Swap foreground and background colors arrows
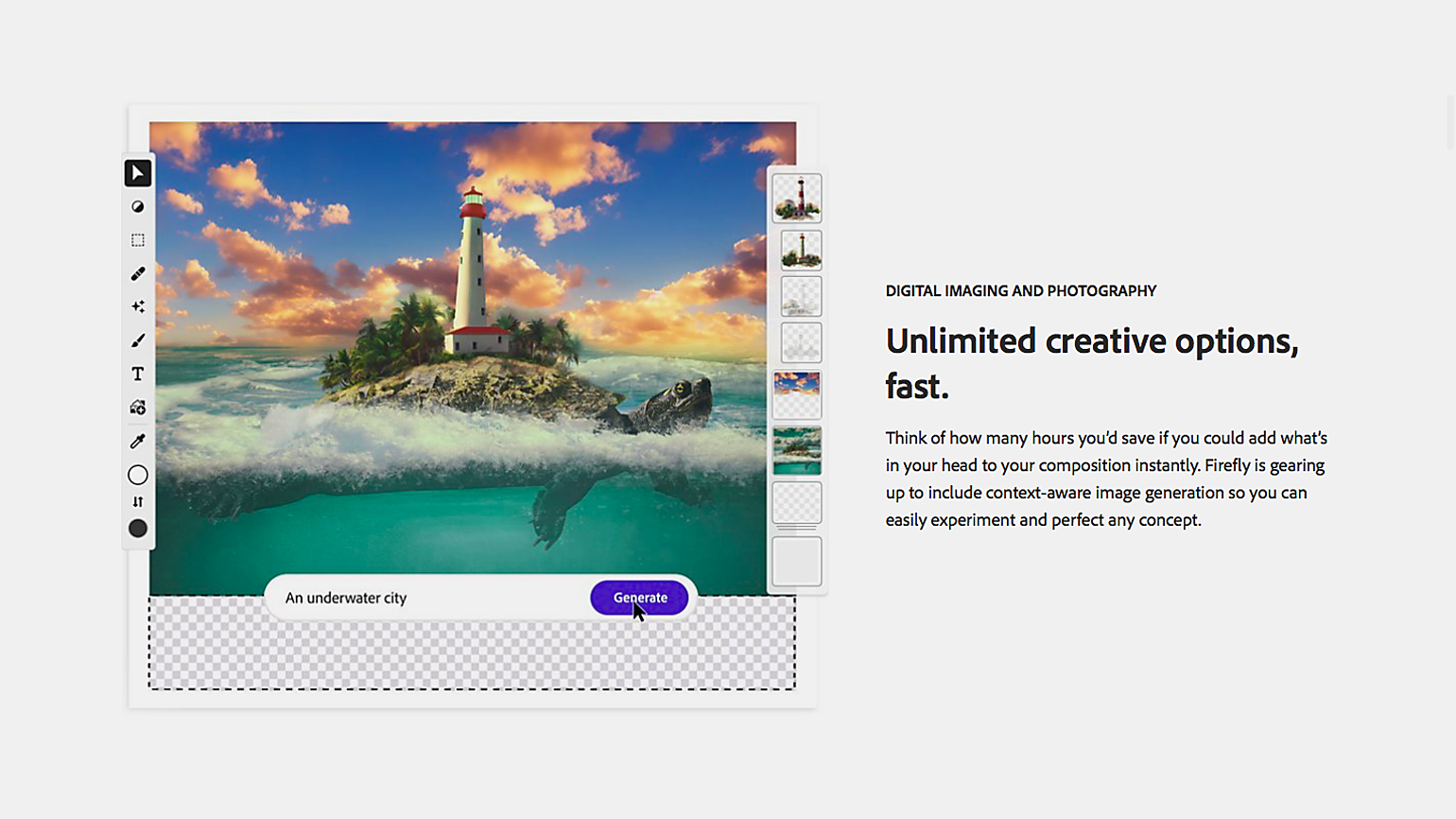This screenshot has width=1456, height=819. coord(138,502)
